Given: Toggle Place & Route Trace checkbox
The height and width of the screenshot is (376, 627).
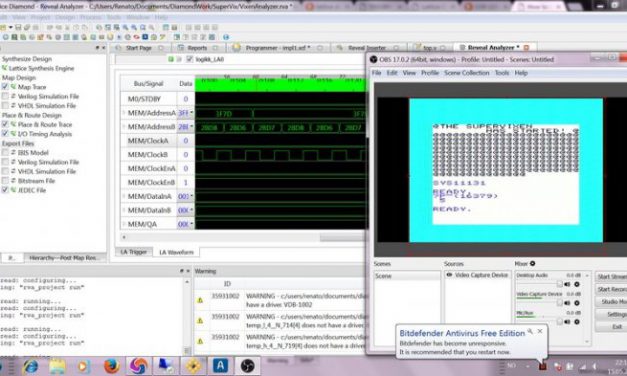Looking at the screenshot, I should tap(5, 124).
